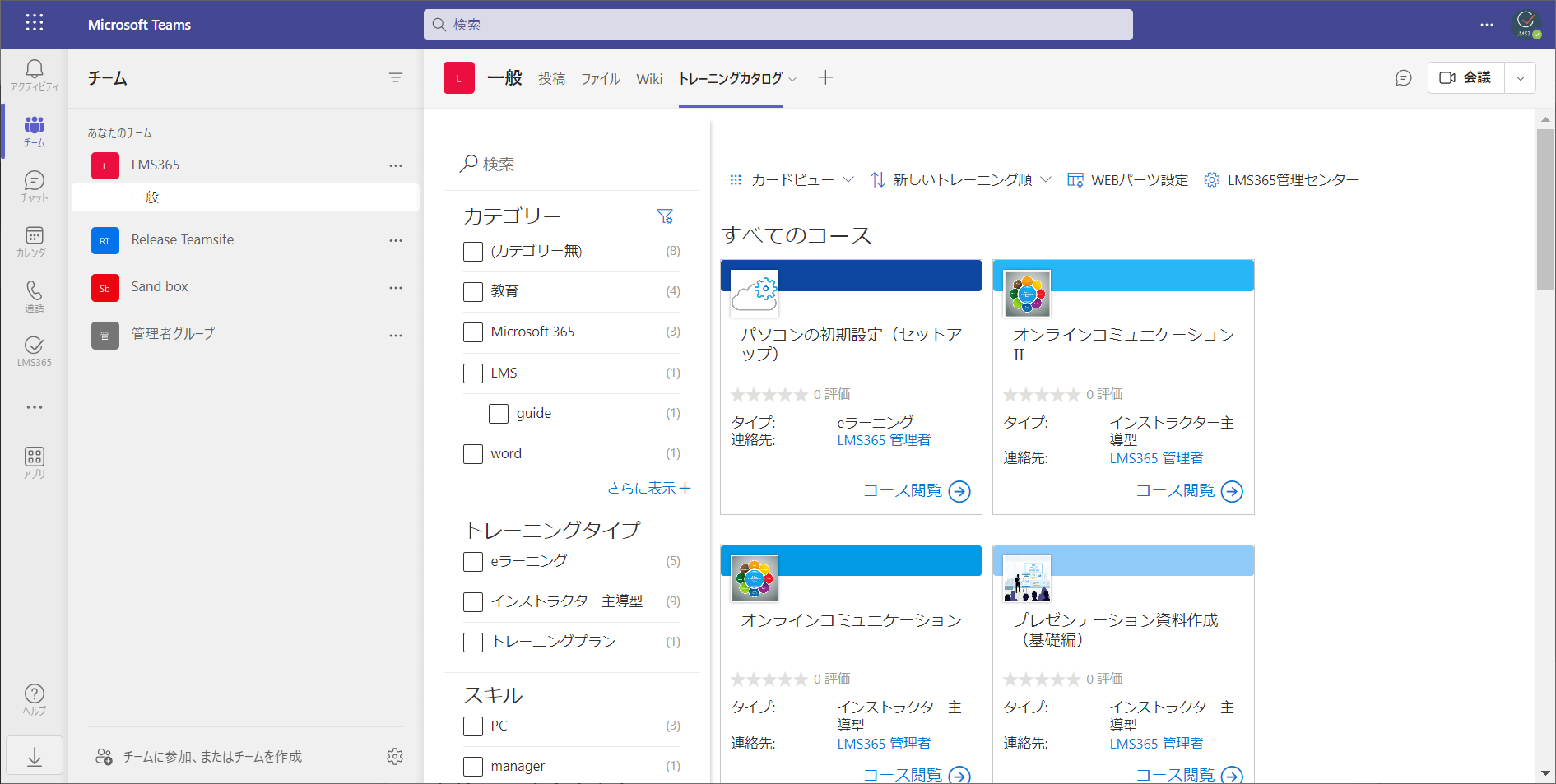Click the Teams top search box
The width and height of the screenshot is (1556, 784).
(x=778, y=25)
